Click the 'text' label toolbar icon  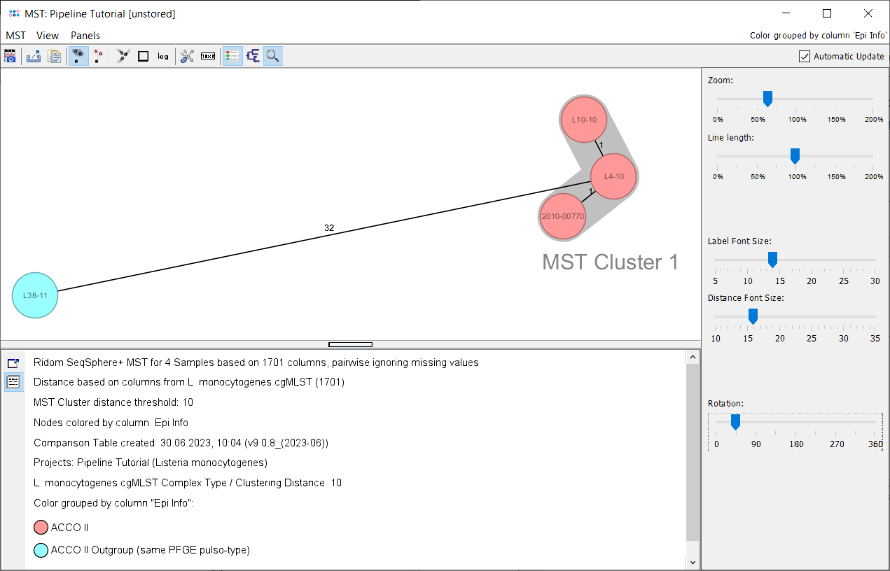208,56
